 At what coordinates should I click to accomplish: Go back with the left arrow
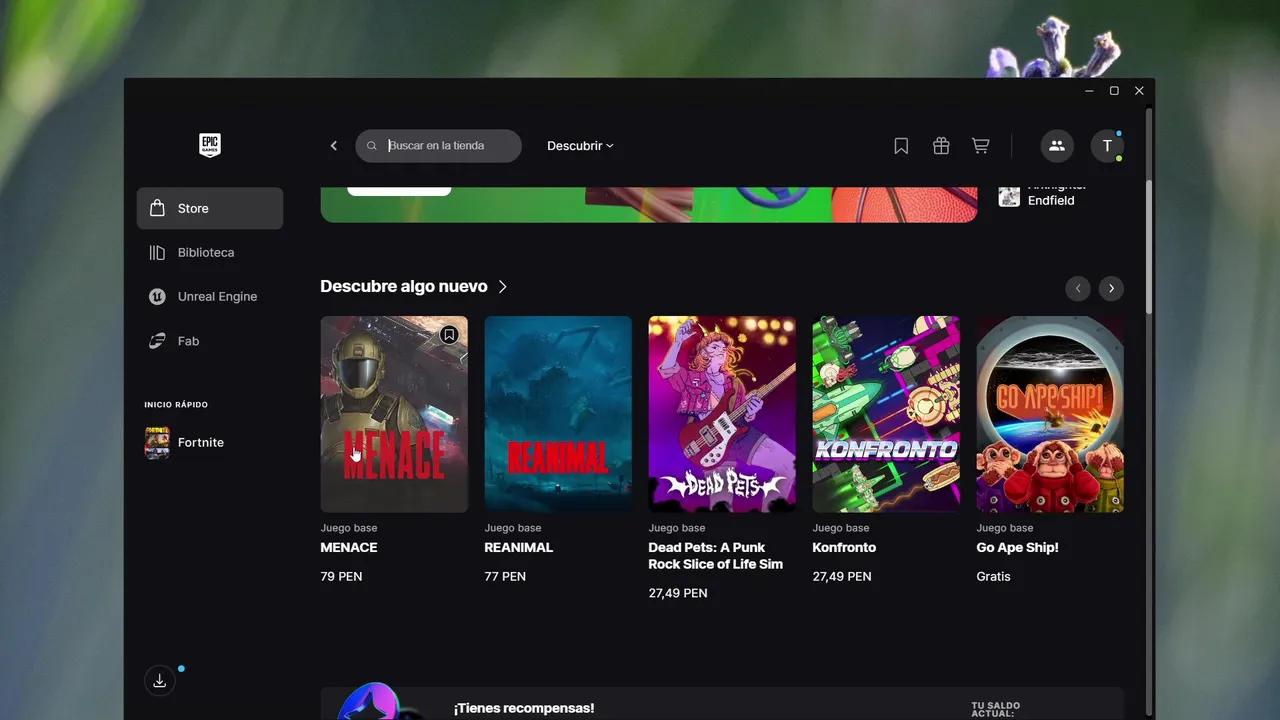[334, 146]
